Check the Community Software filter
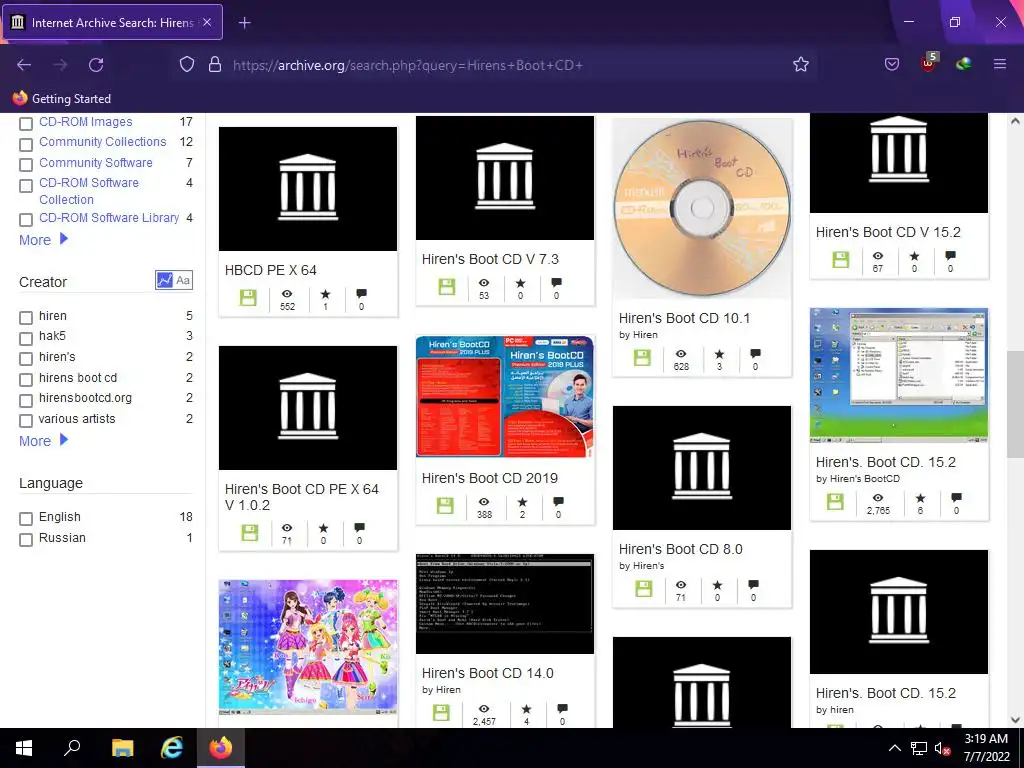 26,165
